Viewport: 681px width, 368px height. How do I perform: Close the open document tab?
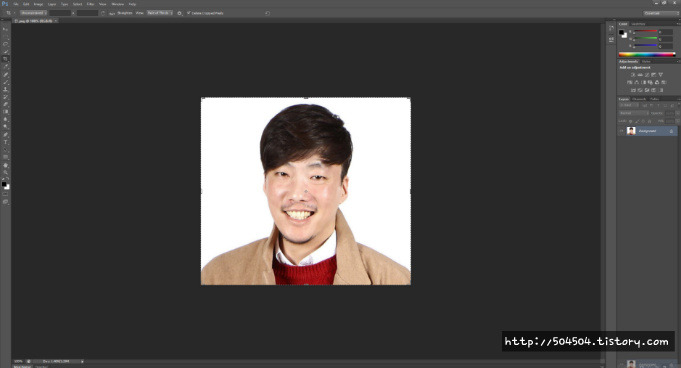tap(56, 21)
